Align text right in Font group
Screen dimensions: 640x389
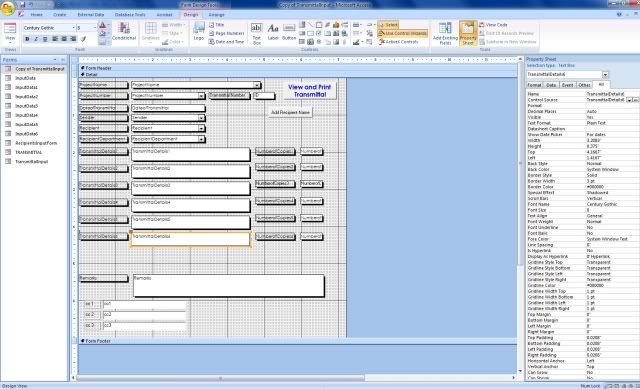coord(73,39)
